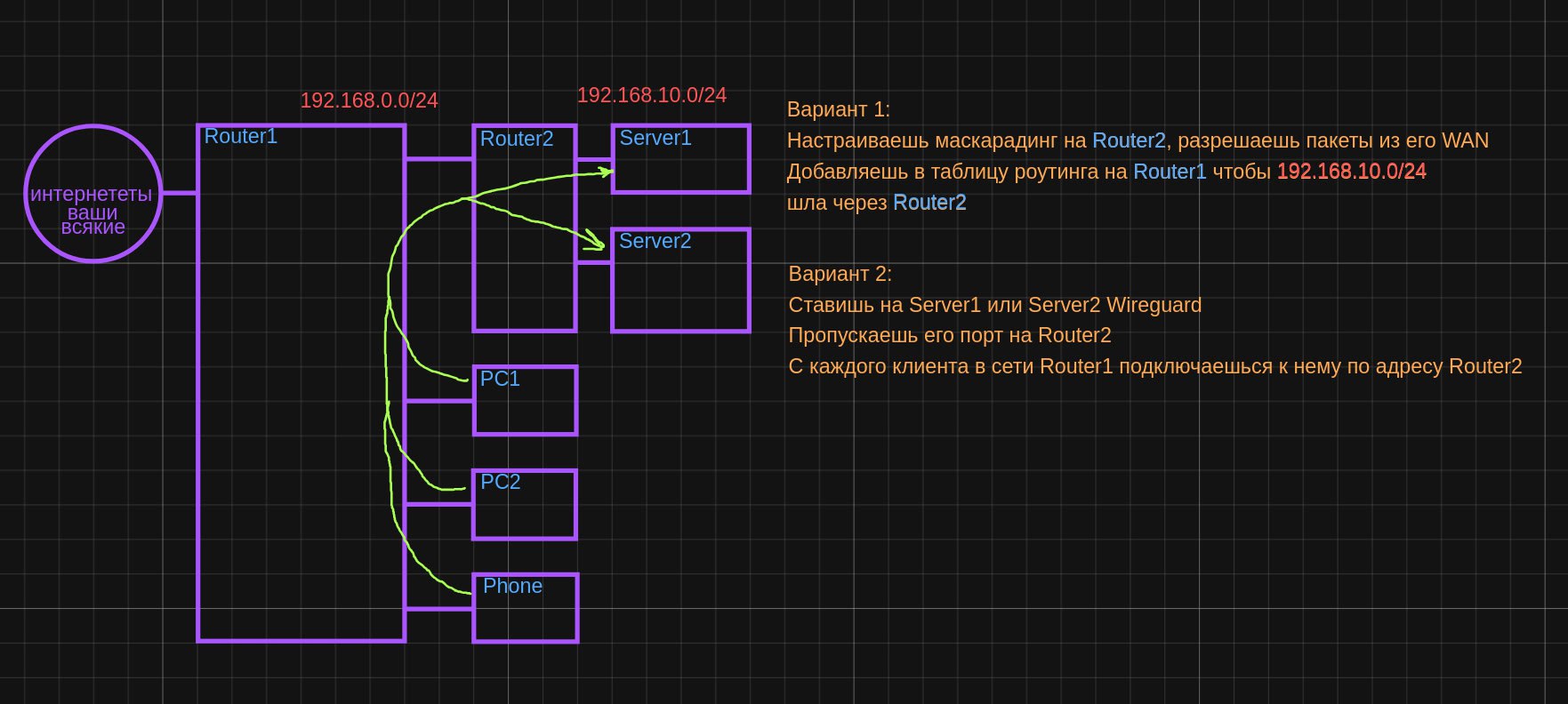Select the "Router1" label text
The height and width of the screenshot is (704, 1568).
click(241, 136)
